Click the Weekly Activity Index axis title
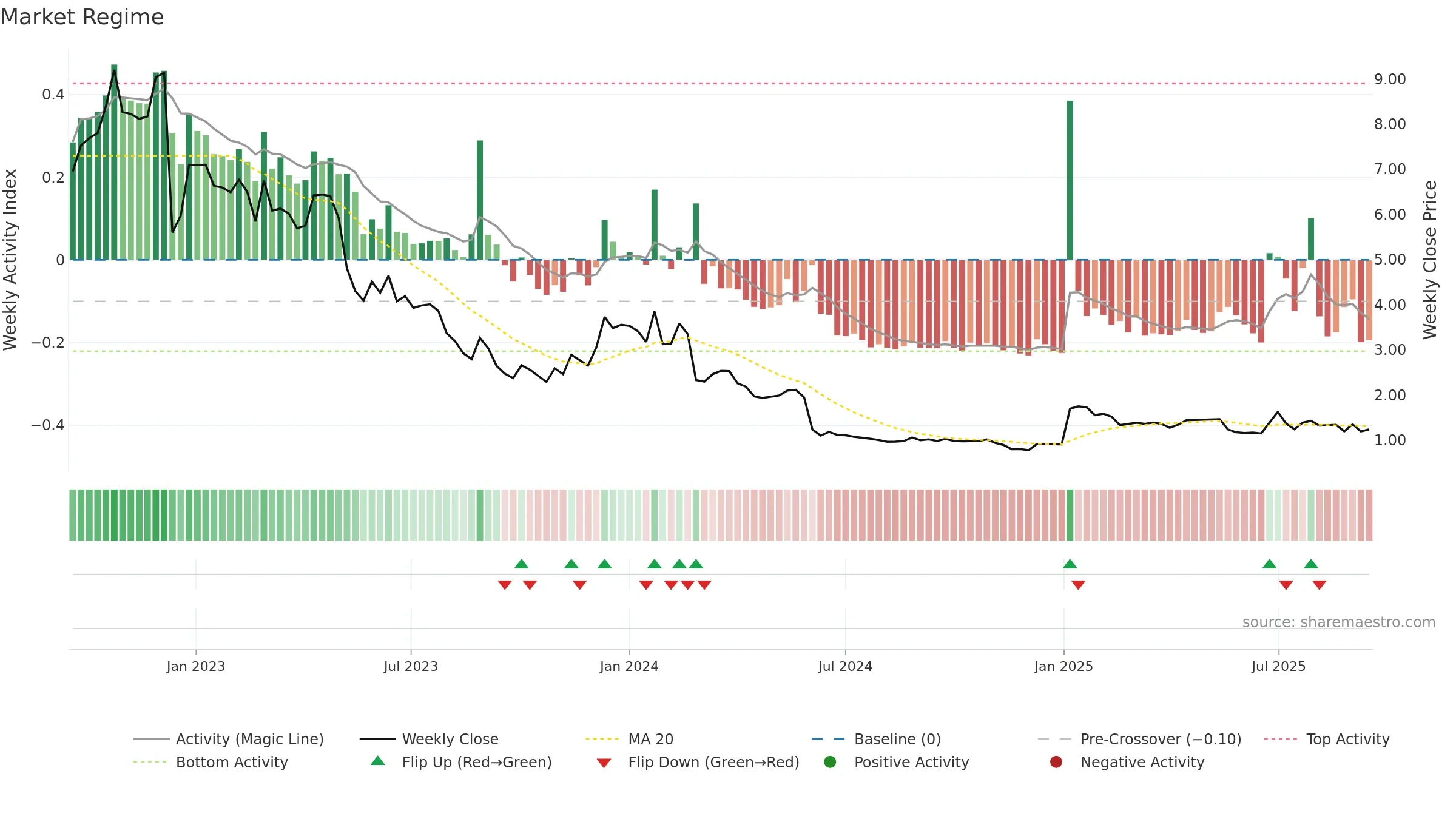The width and height of the screenshot is (1456, 819). pyautogui.click(x=10, y=260)
